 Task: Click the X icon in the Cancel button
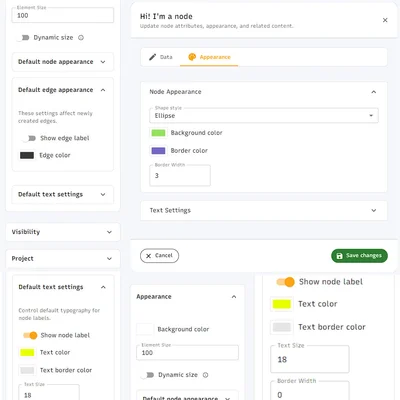(x=149, y=256)
